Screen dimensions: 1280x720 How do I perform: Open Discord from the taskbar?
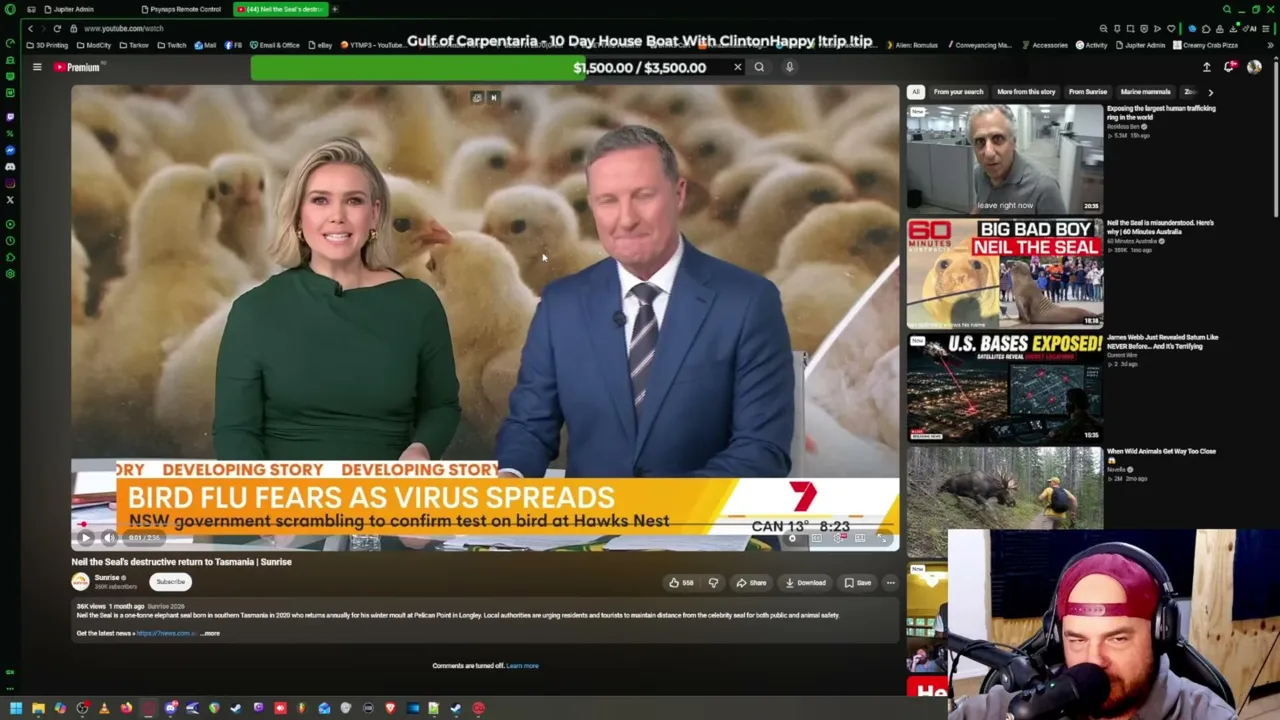[170, 708]
